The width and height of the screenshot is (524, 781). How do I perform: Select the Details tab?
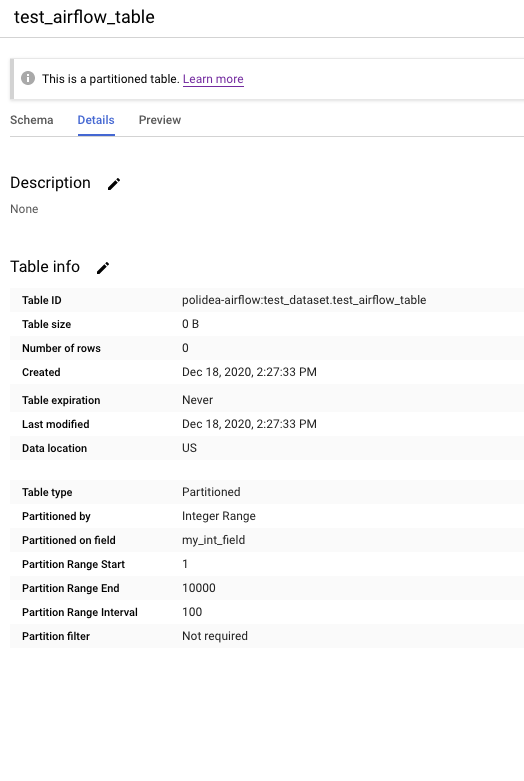[x=96, y=120]
